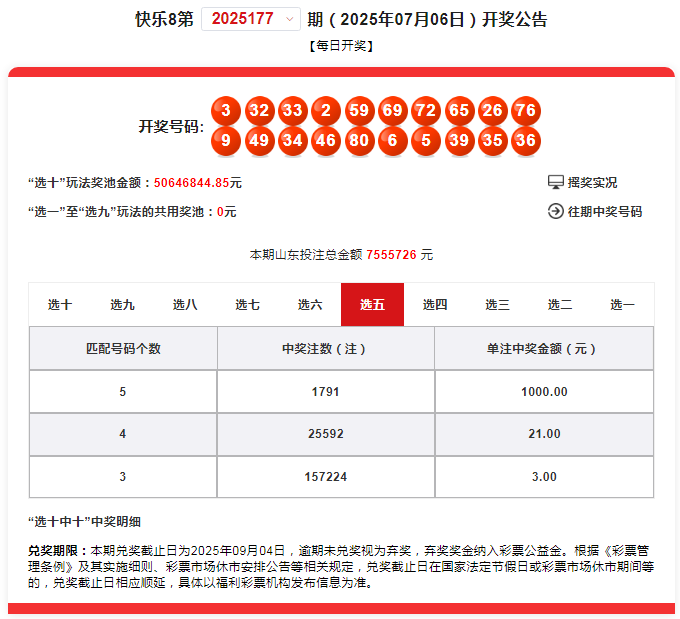Click the prize amount 3.00

544,477
